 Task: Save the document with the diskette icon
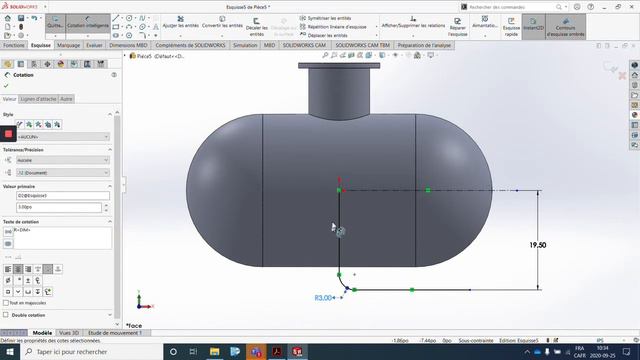[21, 18]
